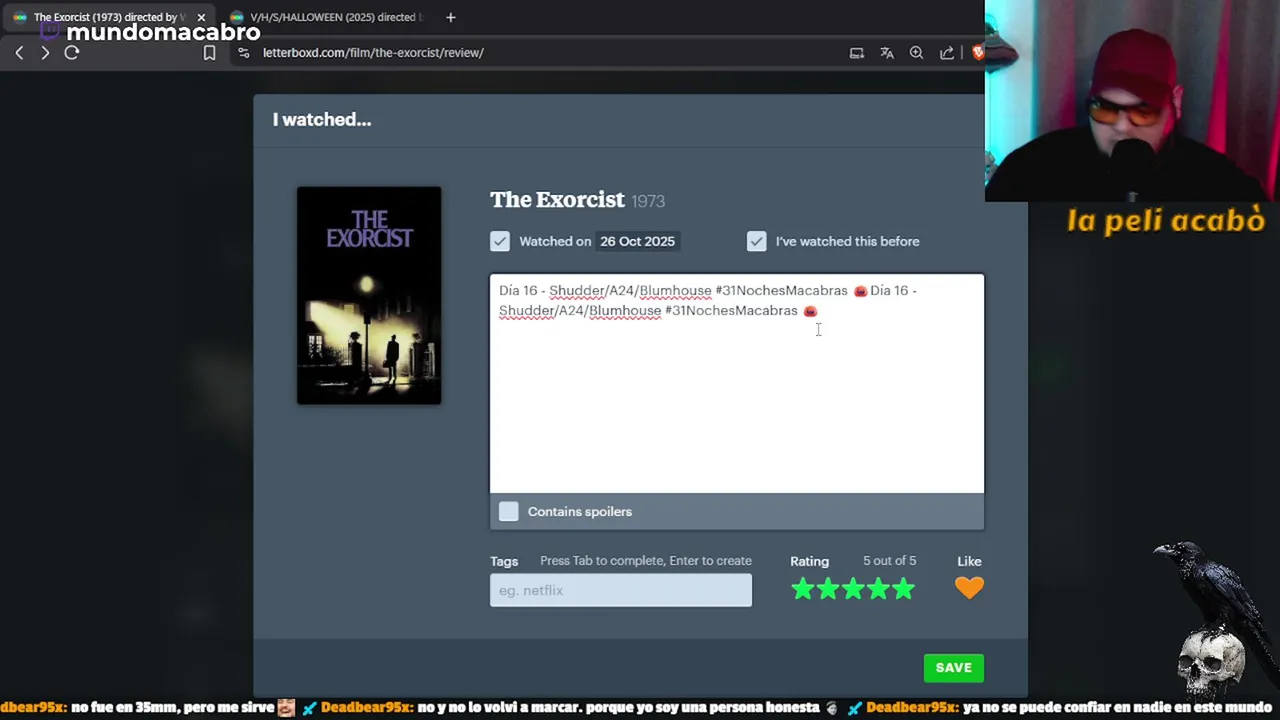Uncheck I've watched this before

[x=756, y=241]
